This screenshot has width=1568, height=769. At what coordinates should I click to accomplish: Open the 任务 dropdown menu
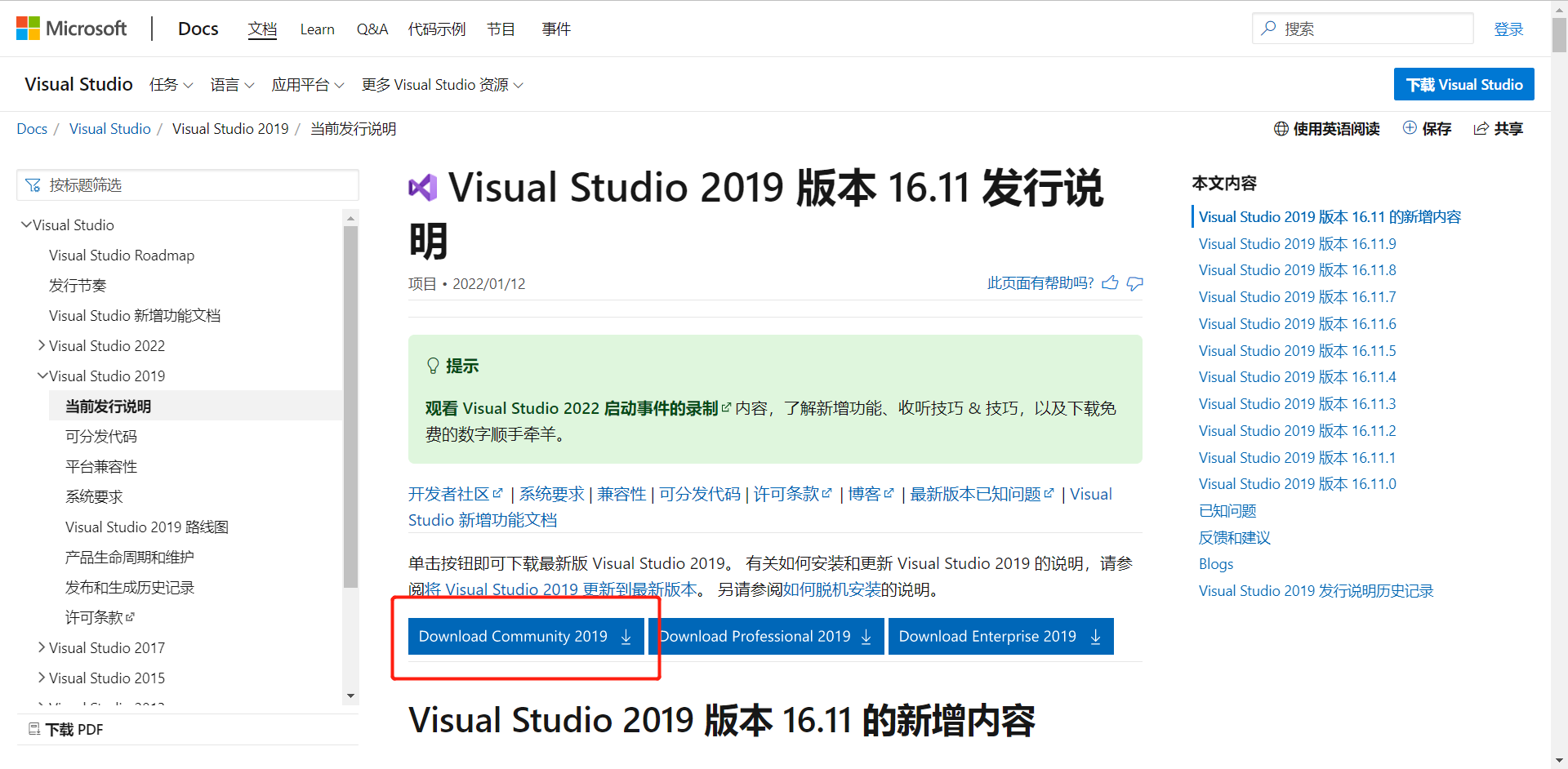171,85
